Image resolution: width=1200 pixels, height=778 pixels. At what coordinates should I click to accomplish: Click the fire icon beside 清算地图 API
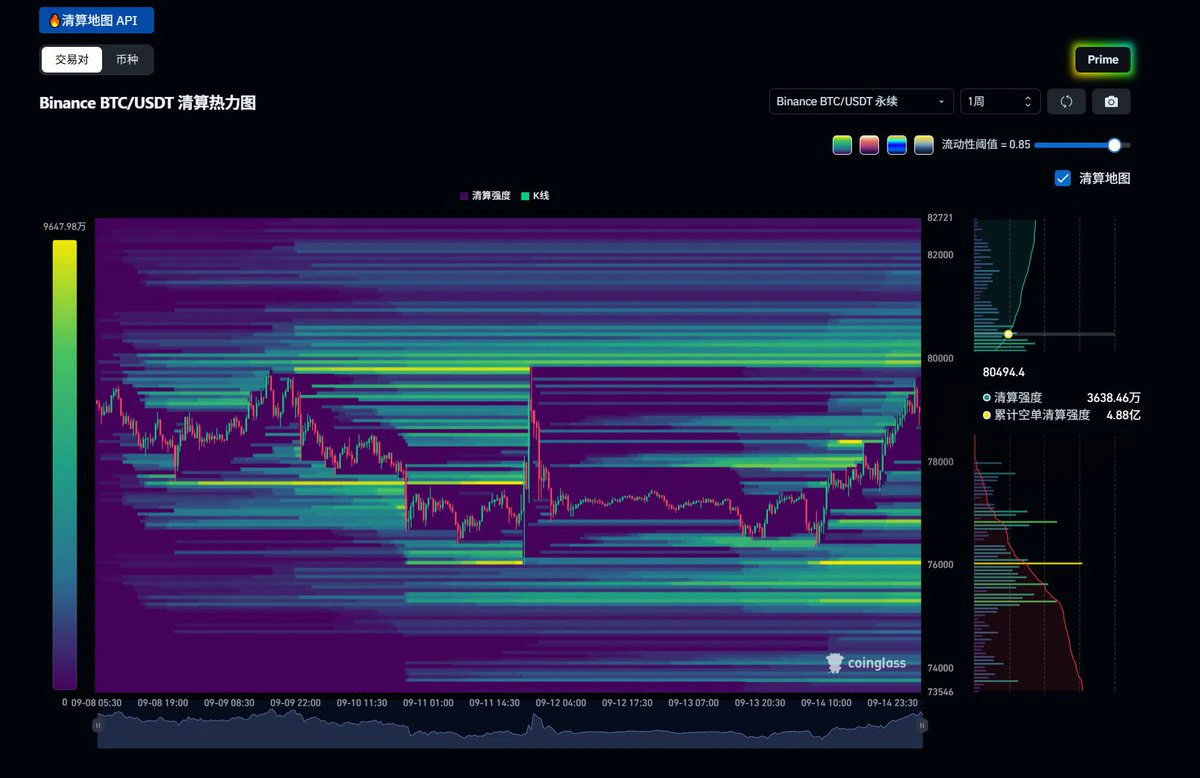point(54,20)
